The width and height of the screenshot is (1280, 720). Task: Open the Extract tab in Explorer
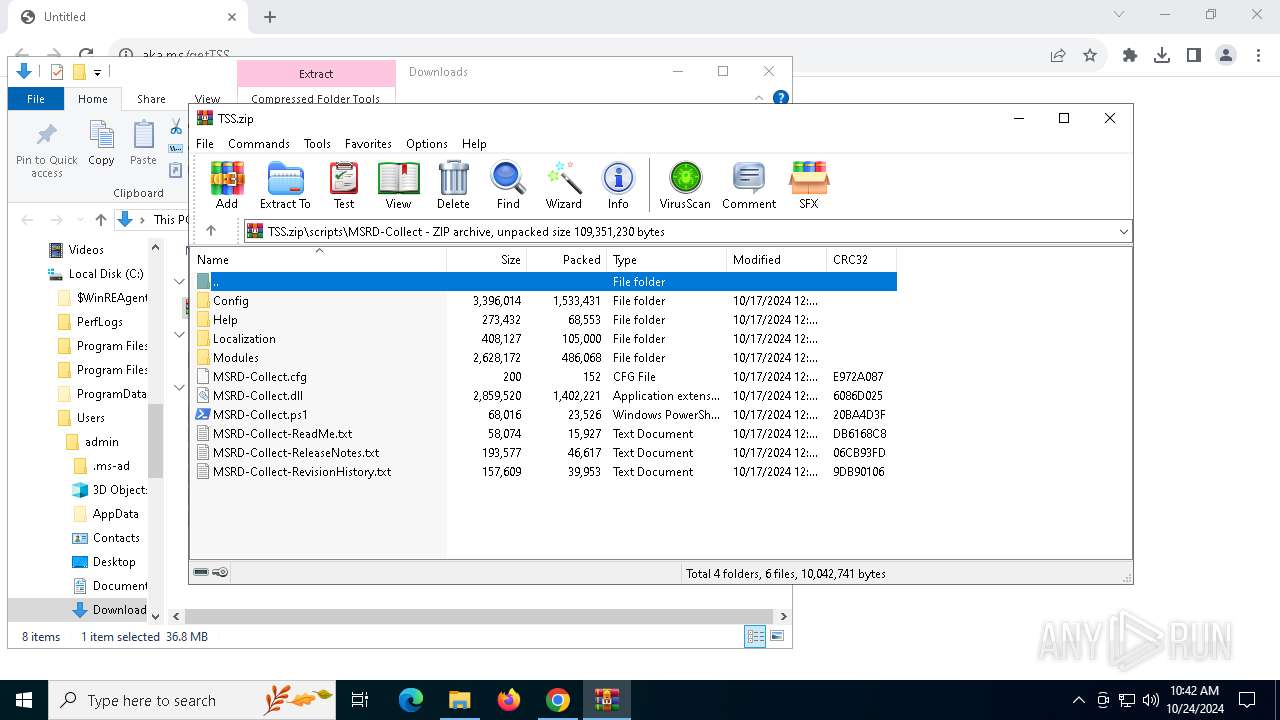point(316,73)
